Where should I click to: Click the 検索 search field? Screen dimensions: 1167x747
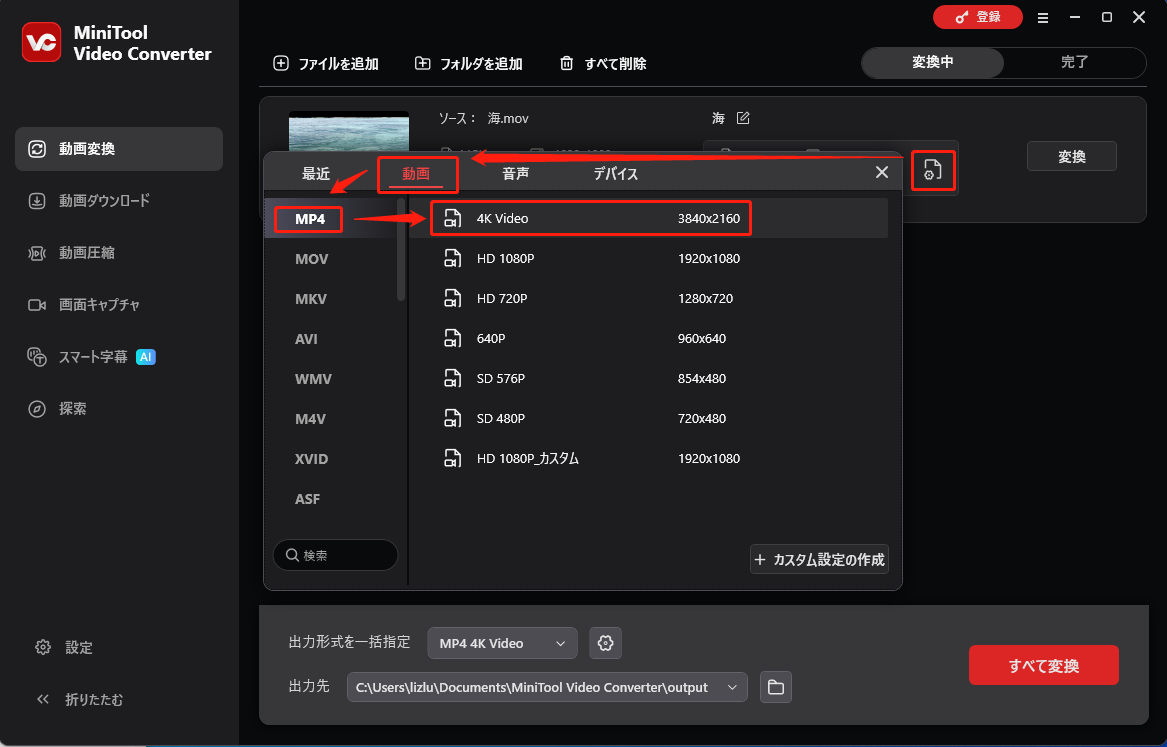coord(335,553)
